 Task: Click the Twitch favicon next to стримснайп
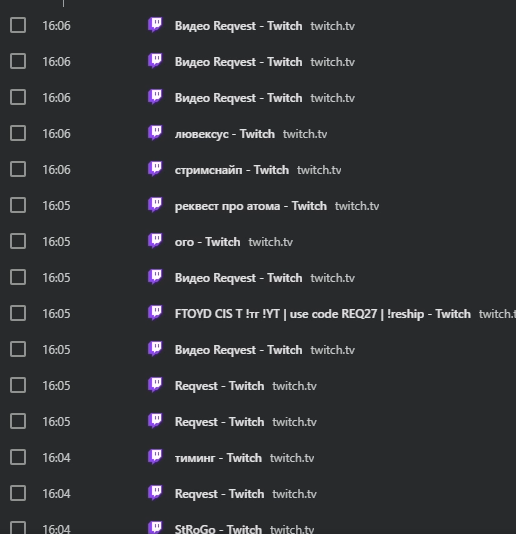coord(155,169)
